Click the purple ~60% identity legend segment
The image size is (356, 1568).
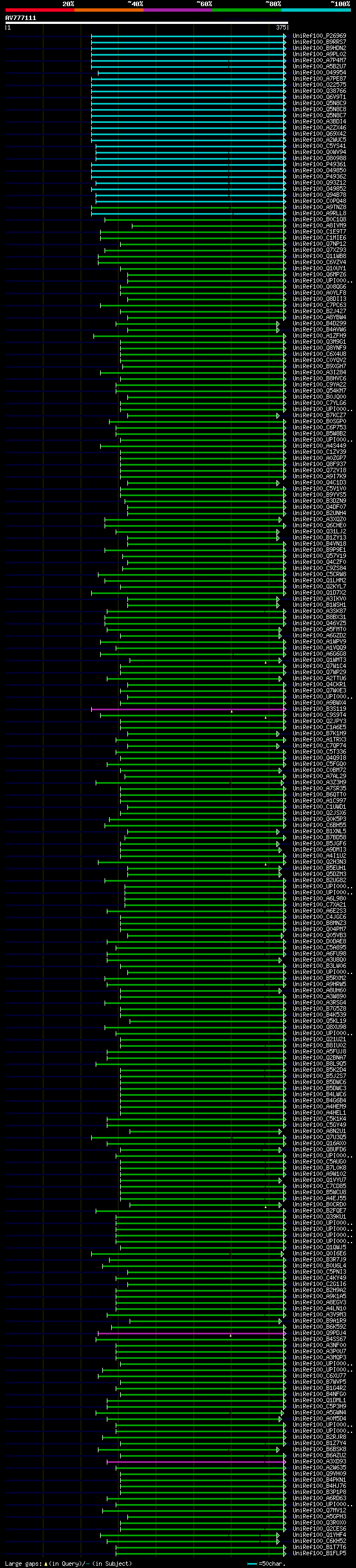(179, 10)
